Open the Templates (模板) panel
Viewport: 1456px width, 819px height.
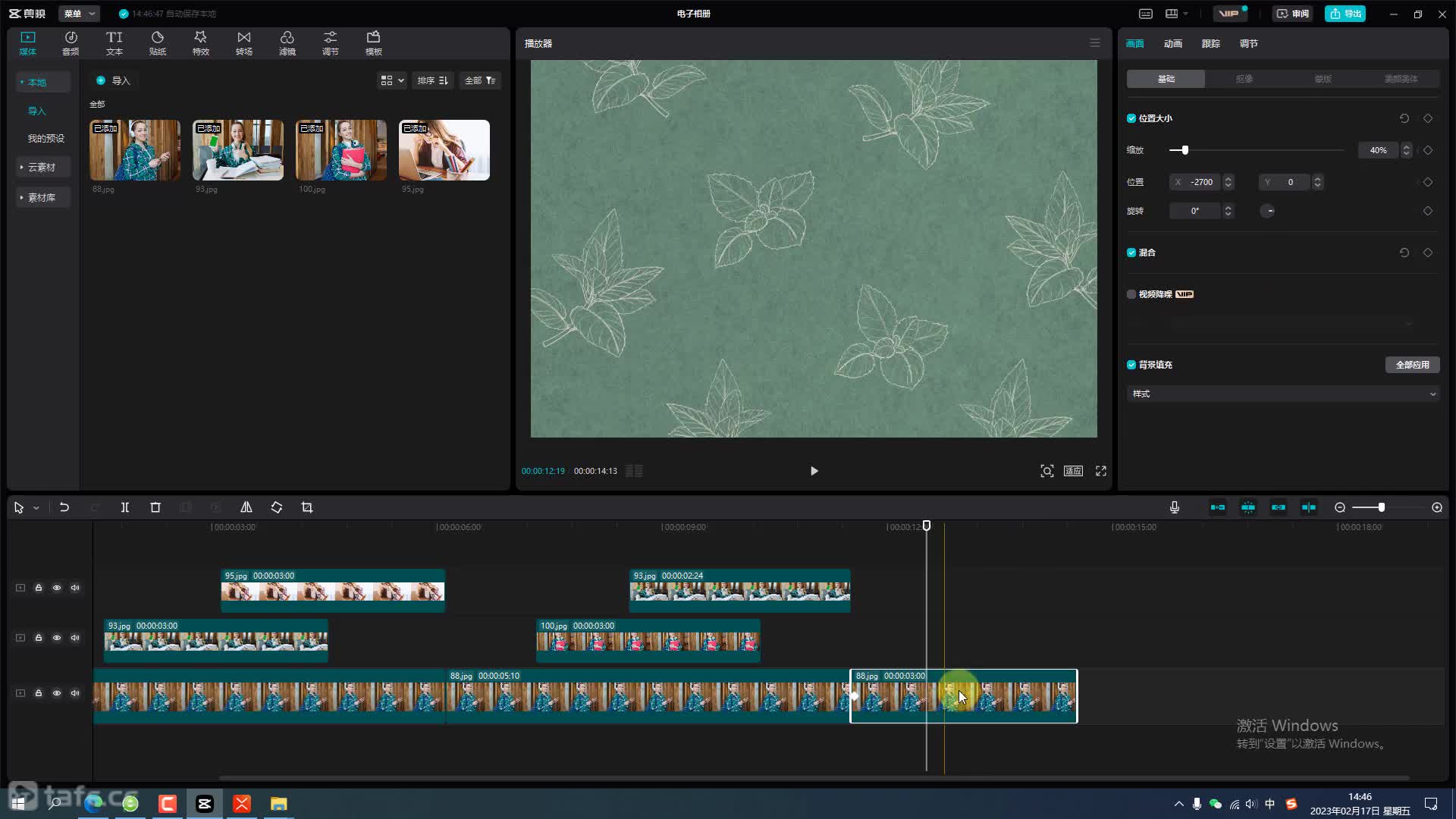coord(373,43)
